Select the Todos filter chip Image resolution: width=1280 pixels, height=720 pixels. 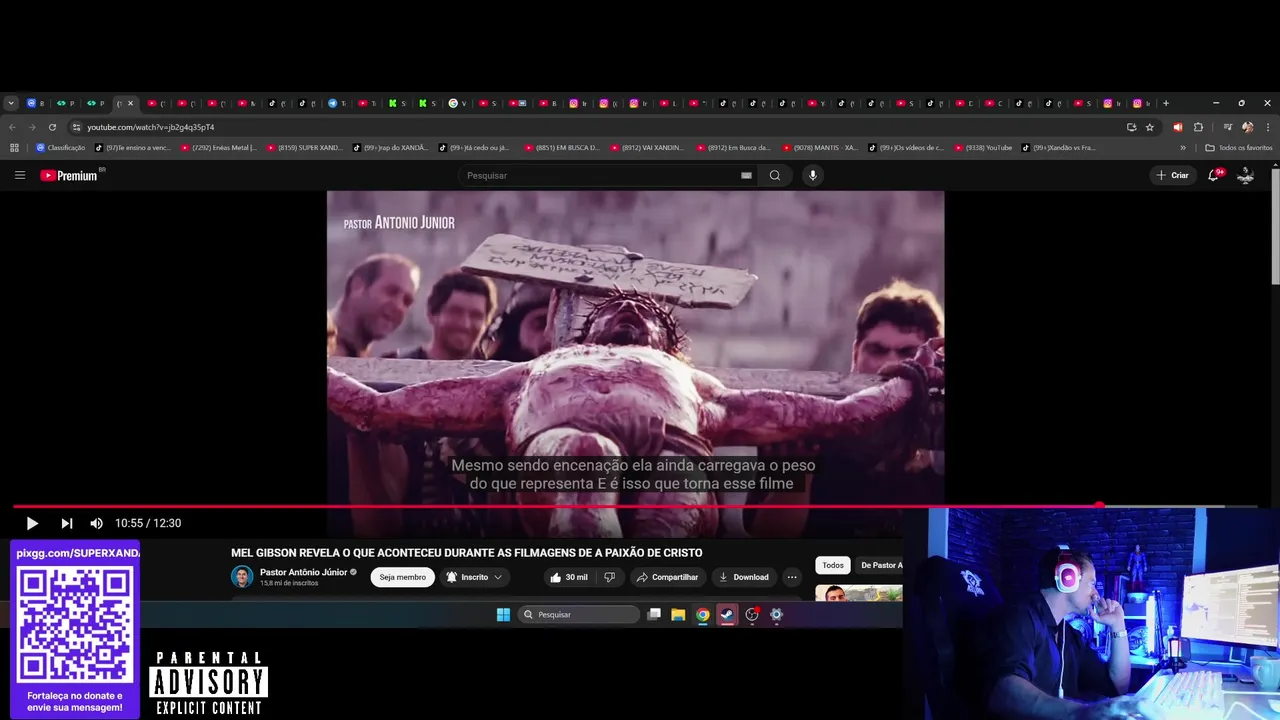[x=833, y=565]
